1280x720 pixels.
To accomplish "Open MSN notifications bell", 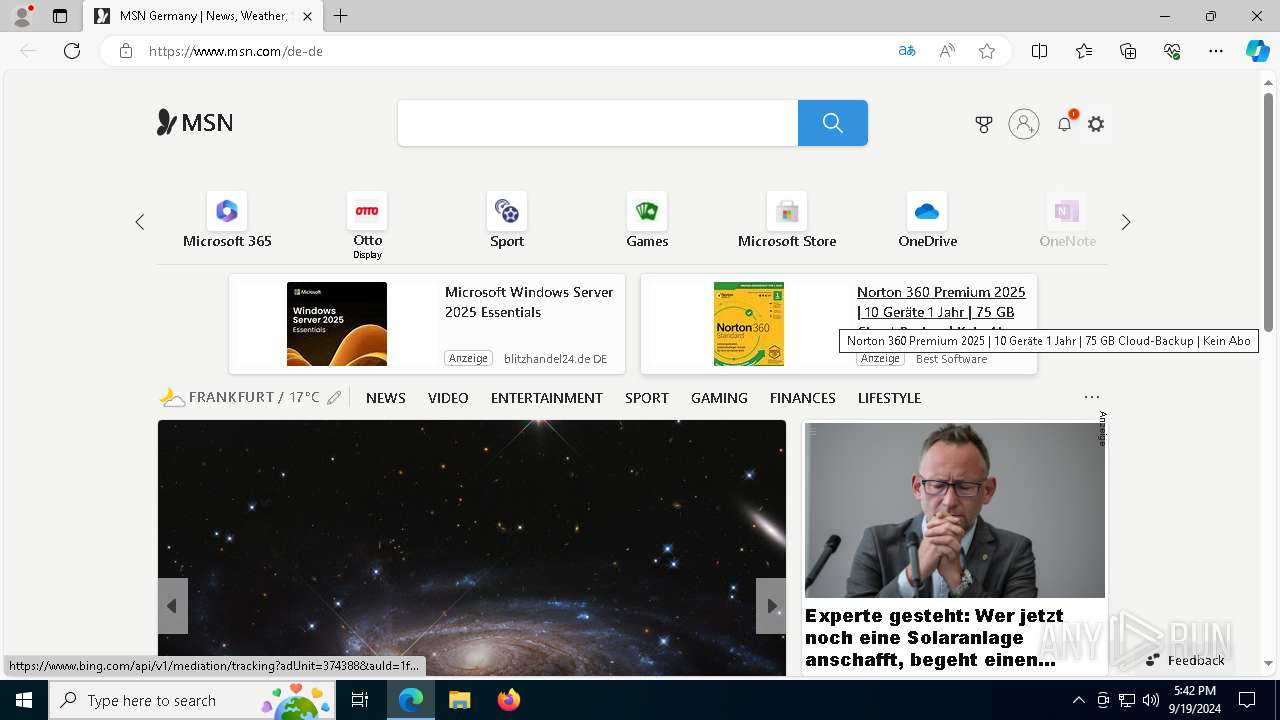I will click(1065, 124).
